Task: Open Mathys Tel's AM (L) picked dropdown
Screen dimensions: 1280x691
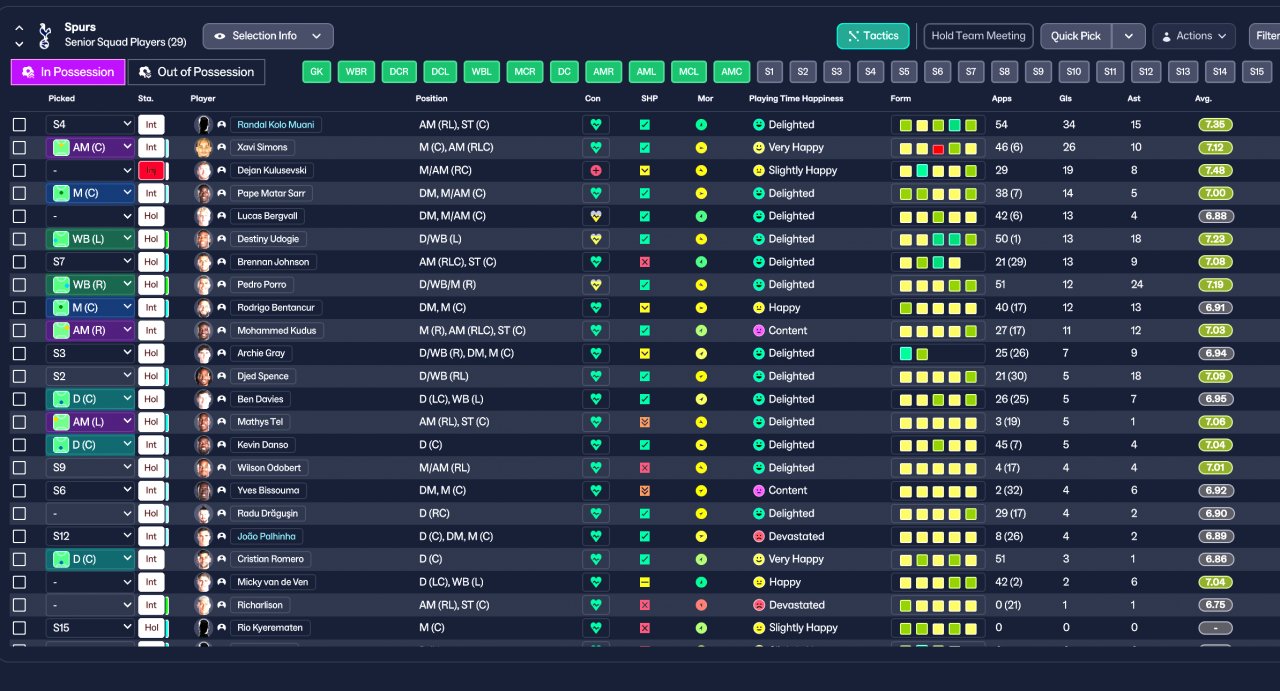Action: [x=90, y=422]
